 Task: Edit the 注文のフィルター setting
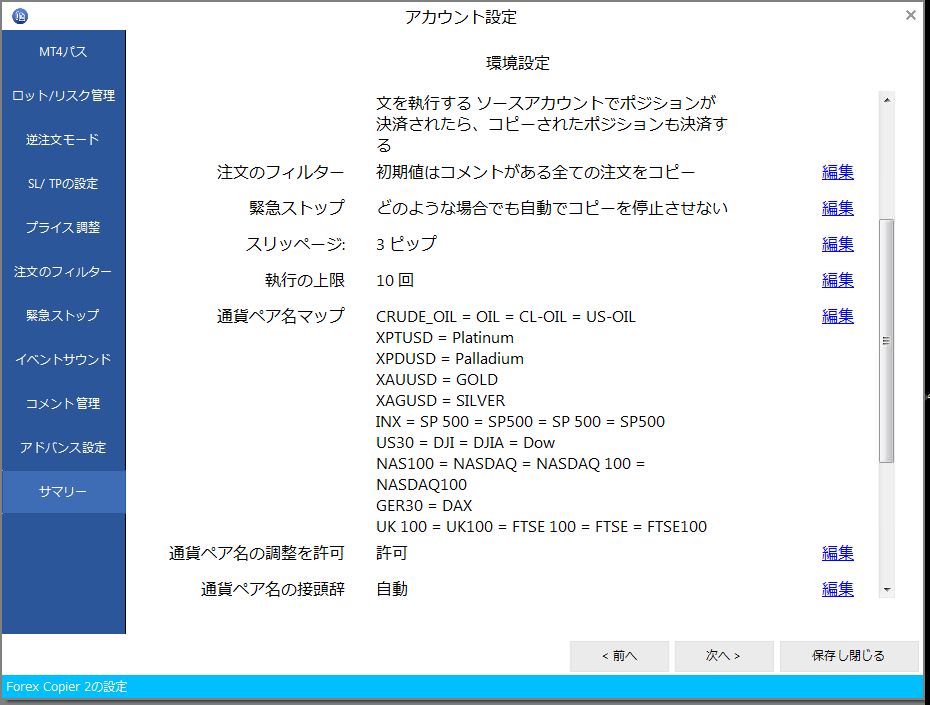(x=837, y=172)
